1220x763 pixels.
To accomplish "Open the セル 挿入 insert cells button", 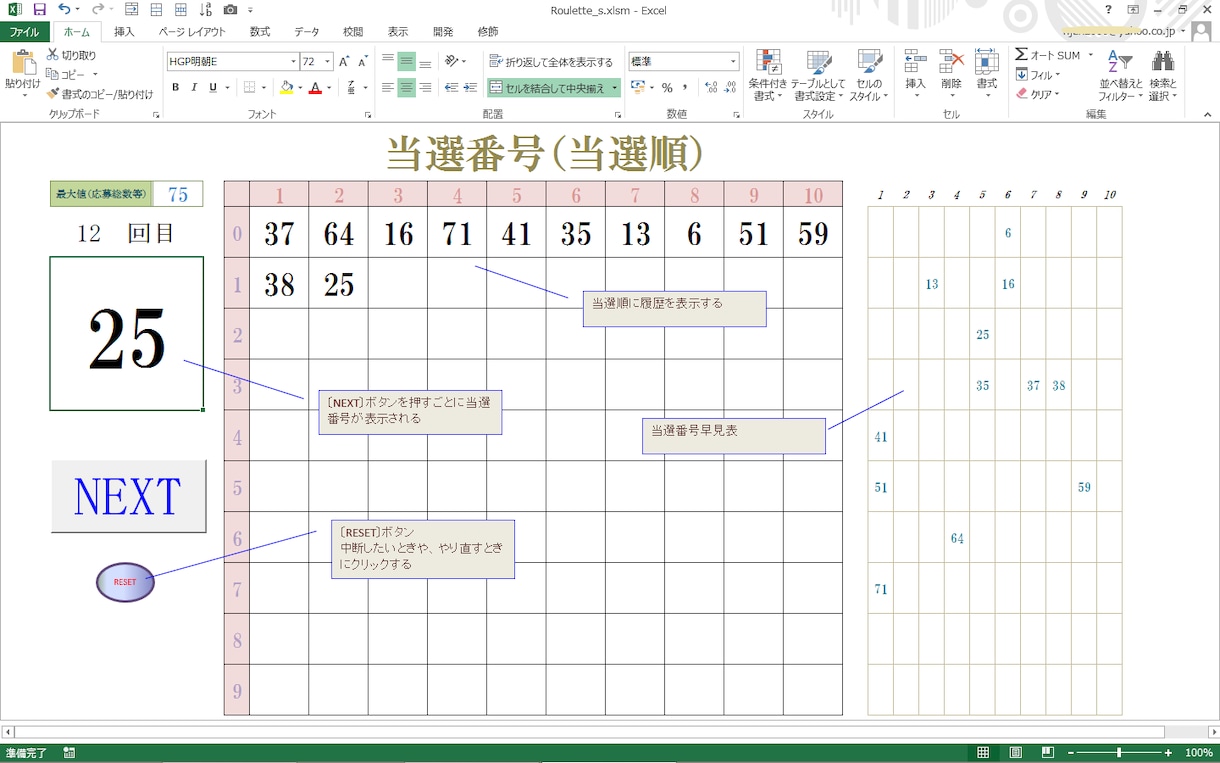I will click(x=915, y=75).
